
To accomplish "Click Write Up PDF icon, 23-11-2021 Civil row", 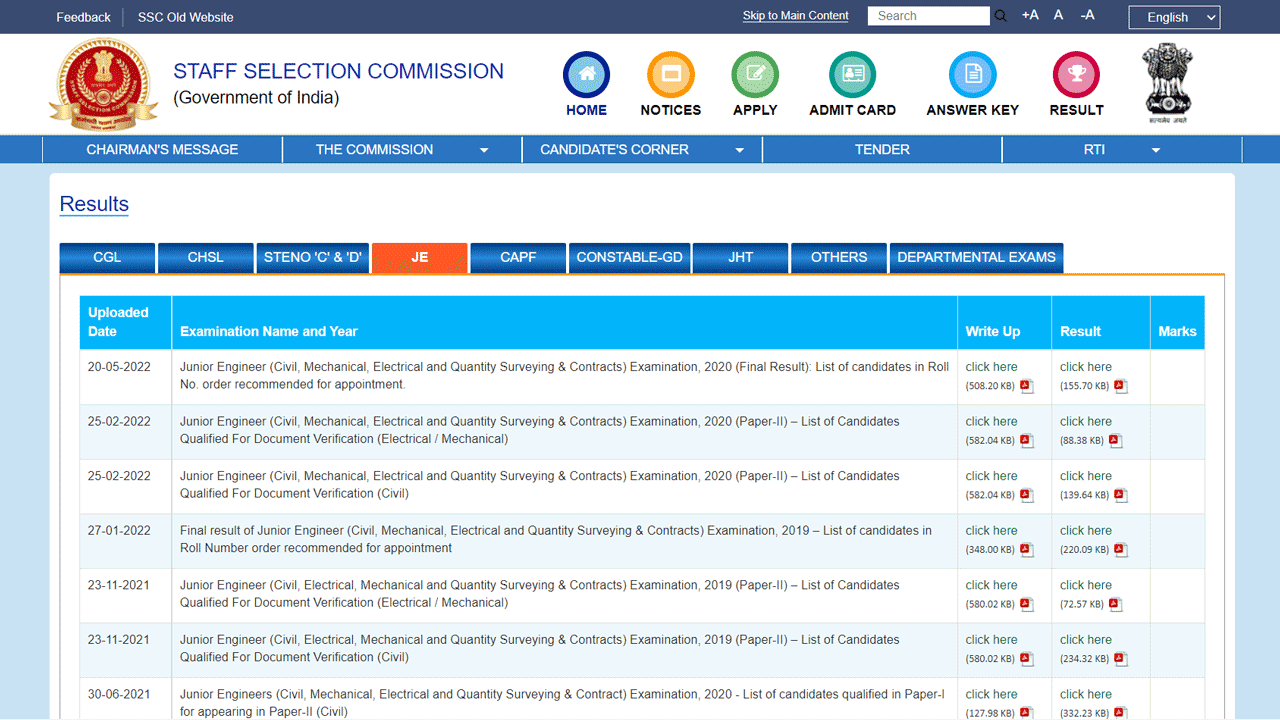I will (x=1026, y=659).
